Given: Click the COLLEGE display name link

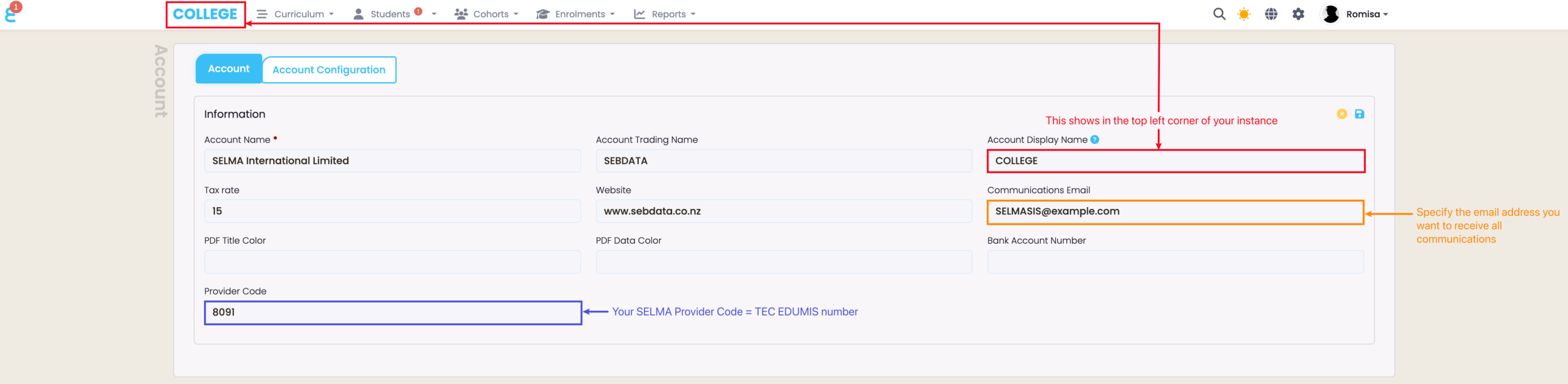Looking at the screenshot, I should pyautogui.click(x=205, y=14).
